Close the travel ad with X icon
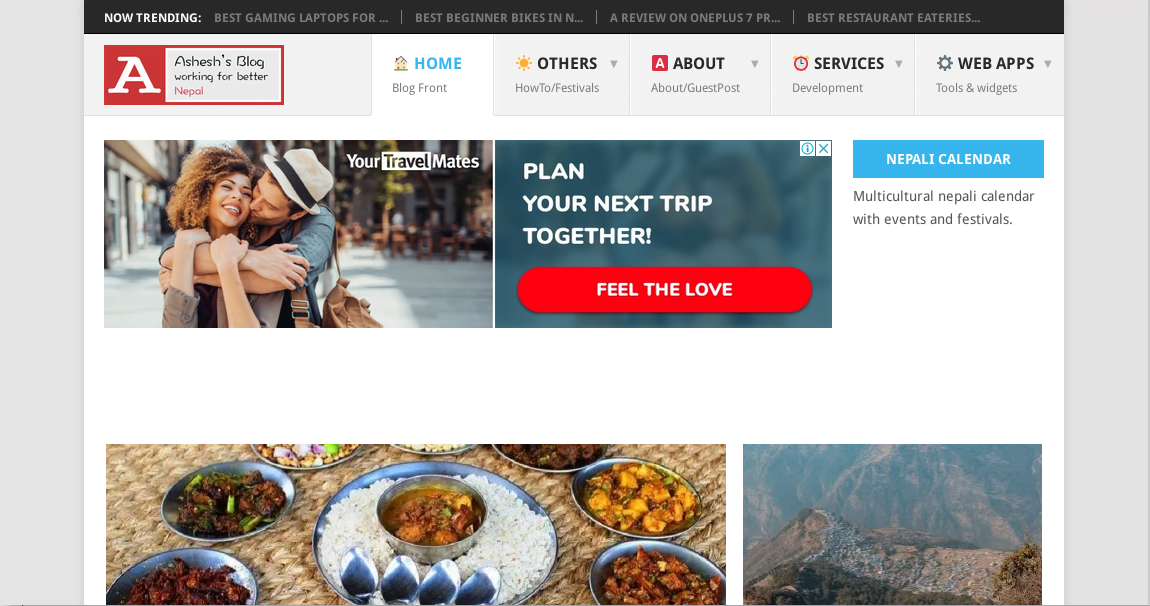1150x606 pixels. click(x=824, y=148)
